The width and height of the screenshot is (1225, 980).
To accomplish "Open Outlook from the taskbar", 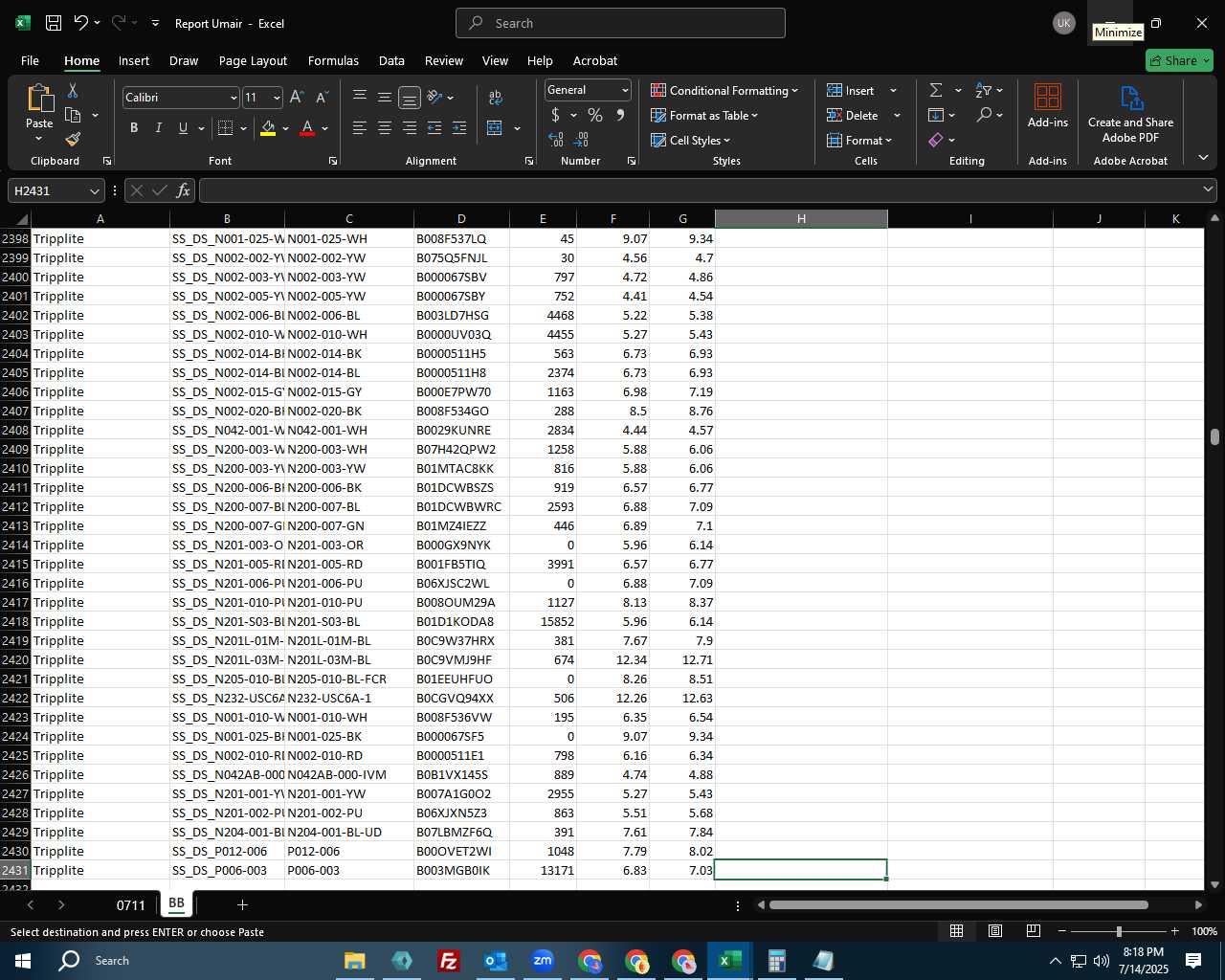I will pyautogui.click(x=496, y=960).
